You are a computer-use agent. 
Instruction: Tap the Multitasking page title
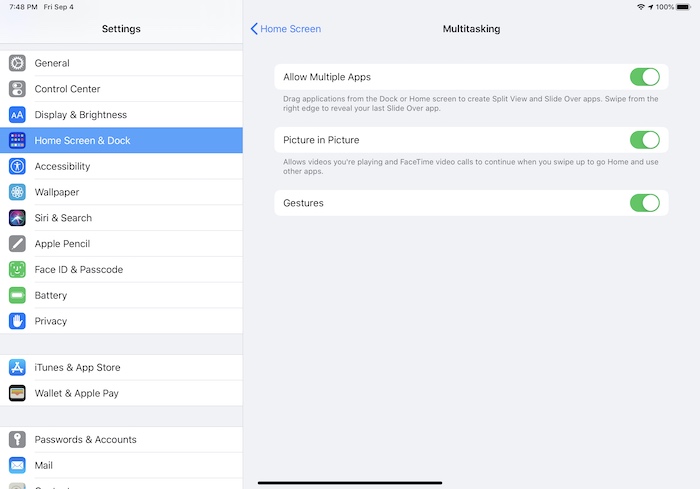click(x=471, y=29)
